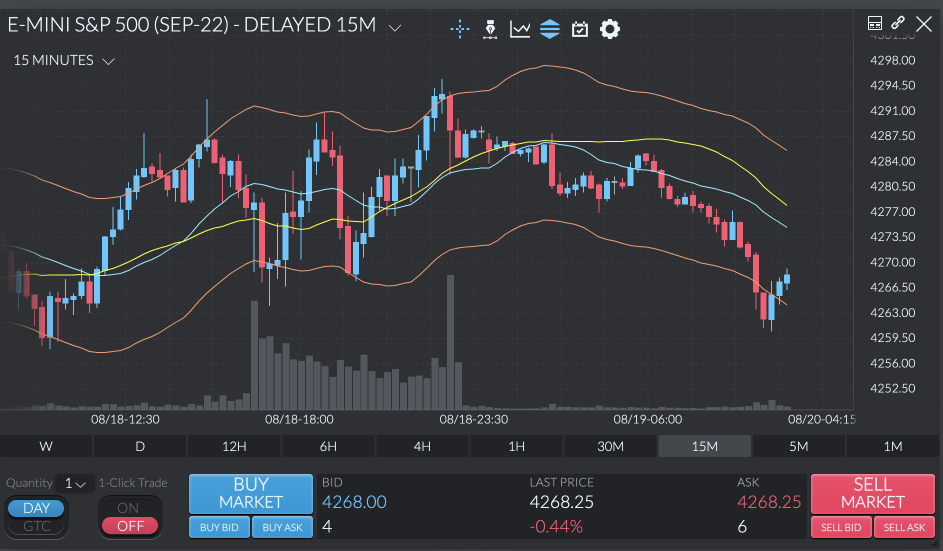
Task: Open the Quantity dropdown
Action: [75, 483]
